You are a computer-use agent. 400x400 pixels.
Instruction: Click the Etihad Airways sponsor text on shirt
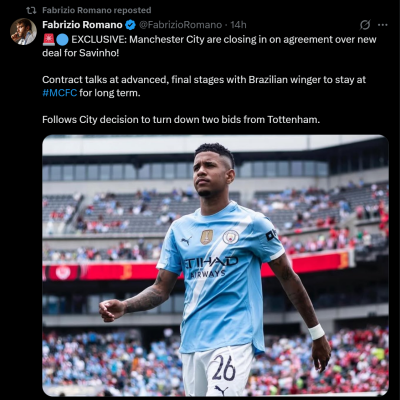[210, 267]
